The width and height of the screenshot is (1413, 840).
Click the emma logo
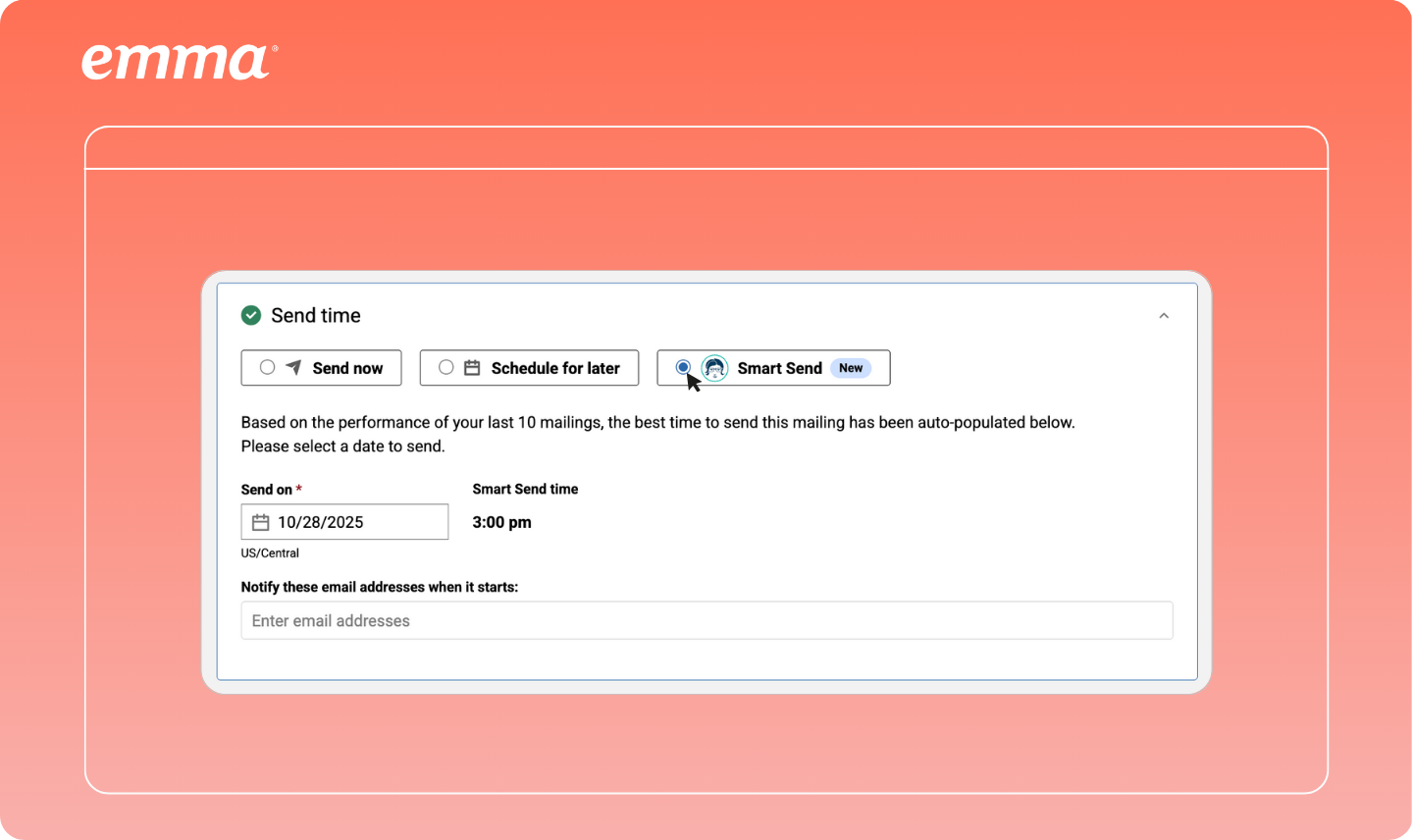(x=178, y=62)
